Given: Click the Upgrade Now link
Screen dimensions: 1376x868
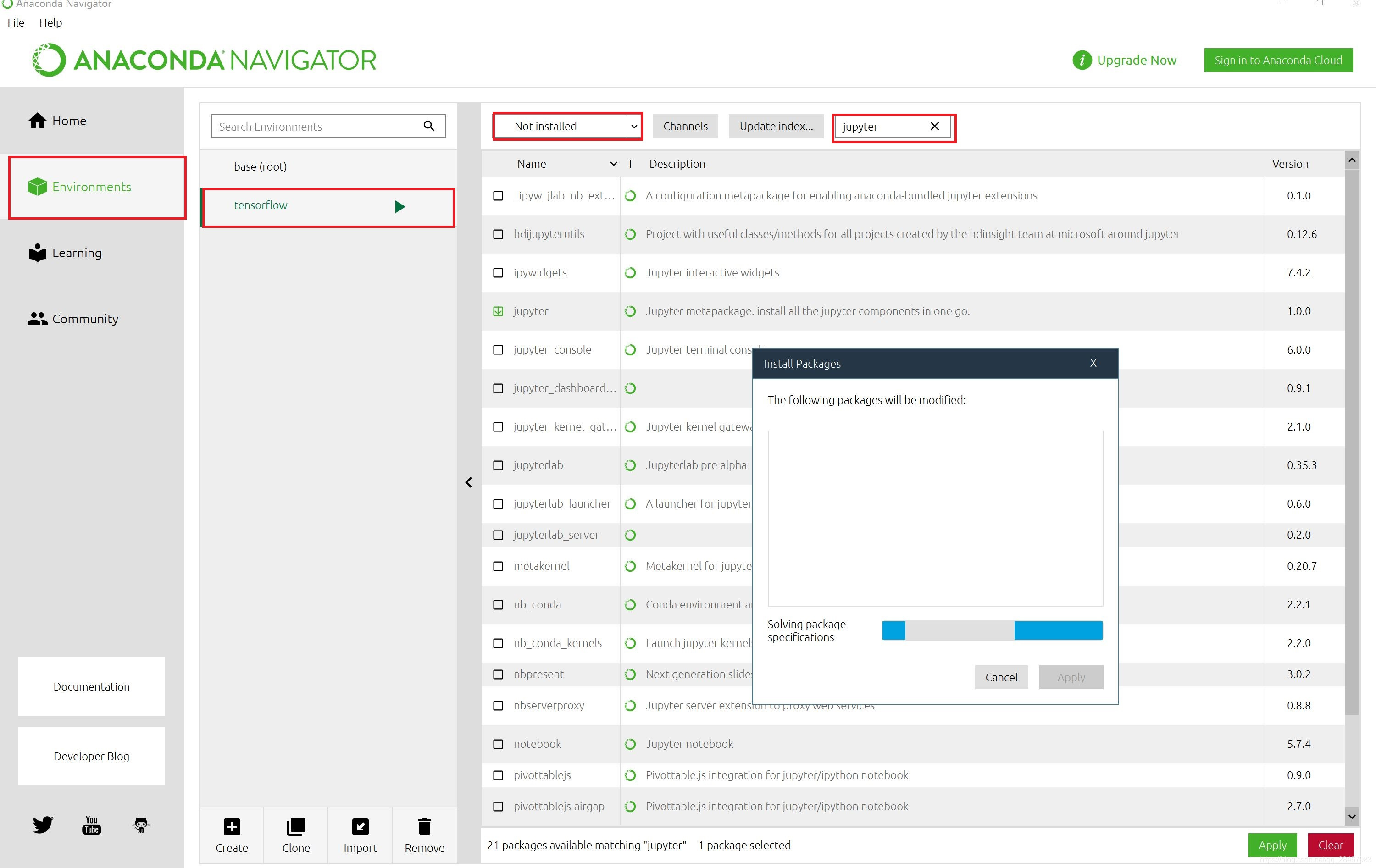Looking at the screenshot, I should 1136,60.
